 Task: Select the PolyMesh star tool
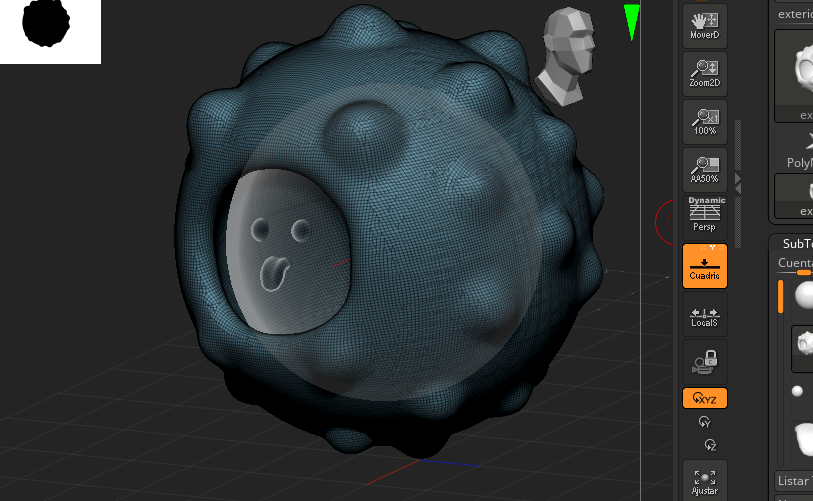[794, 148]
